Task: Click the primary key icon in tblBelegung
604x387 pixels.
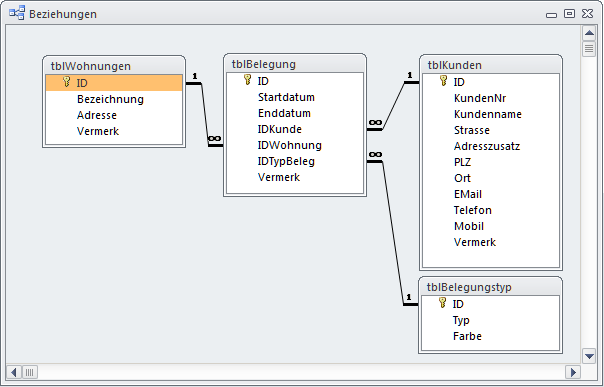Action: (248, 80)
